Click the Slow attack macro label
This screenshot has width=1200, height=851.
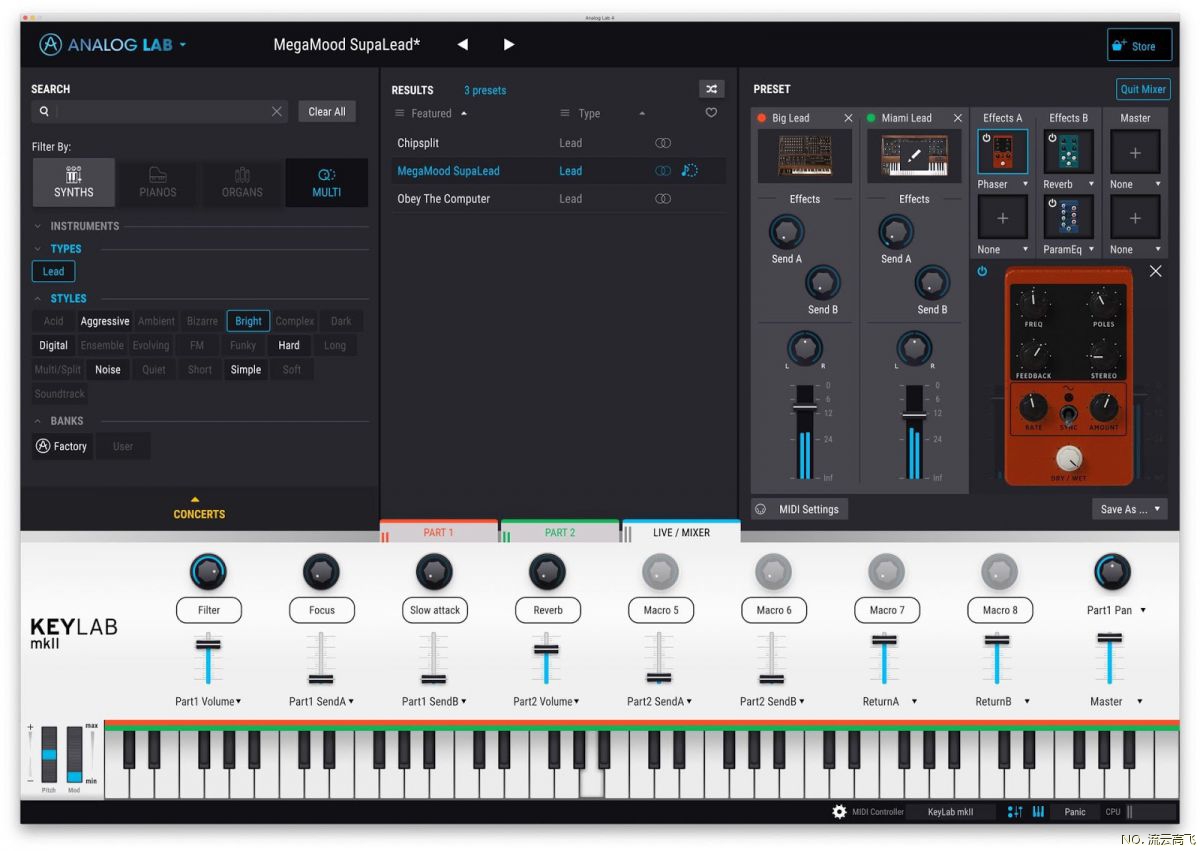click(434, 610)
